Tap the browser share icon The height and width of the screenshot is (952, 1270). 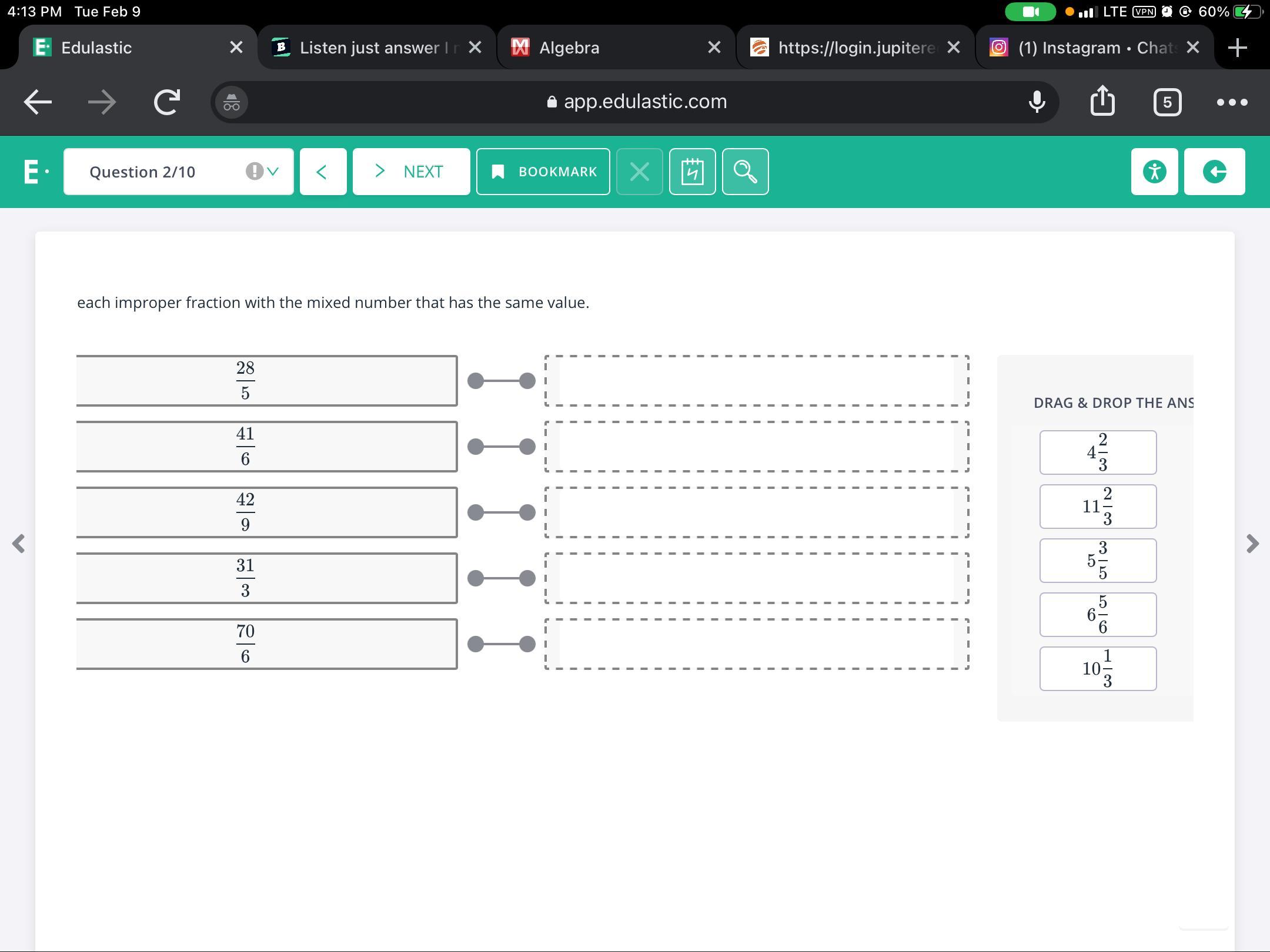pyautogui.click(x=1102, y=102)
